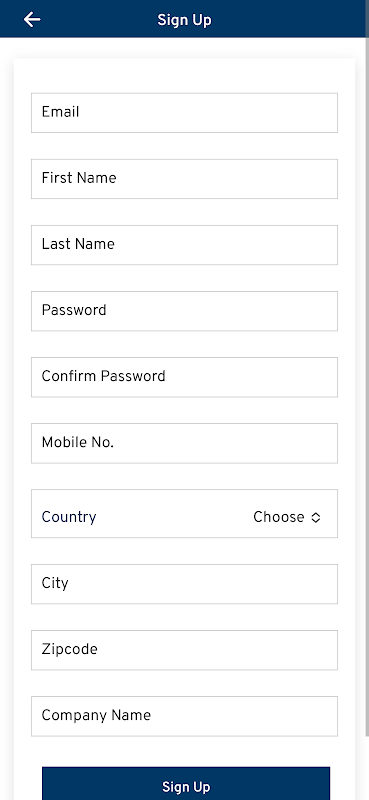
Task: Click blank white card area above Email
Action: point(184,76)
